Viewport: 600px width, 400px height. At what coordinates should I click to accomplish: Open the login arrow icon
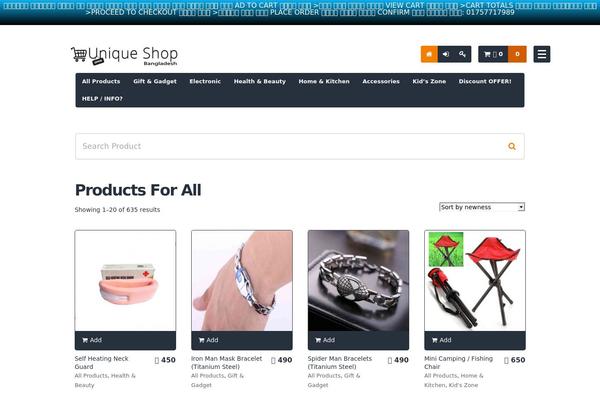click(x=446, y=54)
